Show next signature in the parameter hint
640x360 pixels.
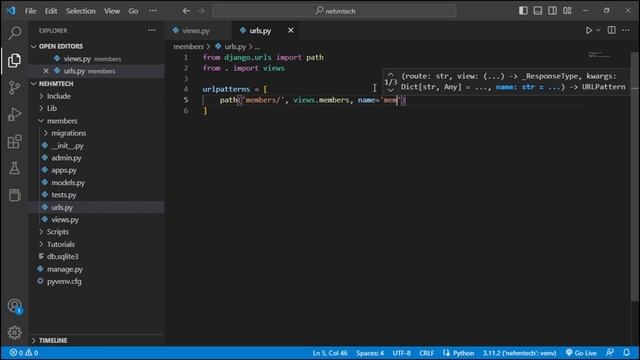pos(391,90)
